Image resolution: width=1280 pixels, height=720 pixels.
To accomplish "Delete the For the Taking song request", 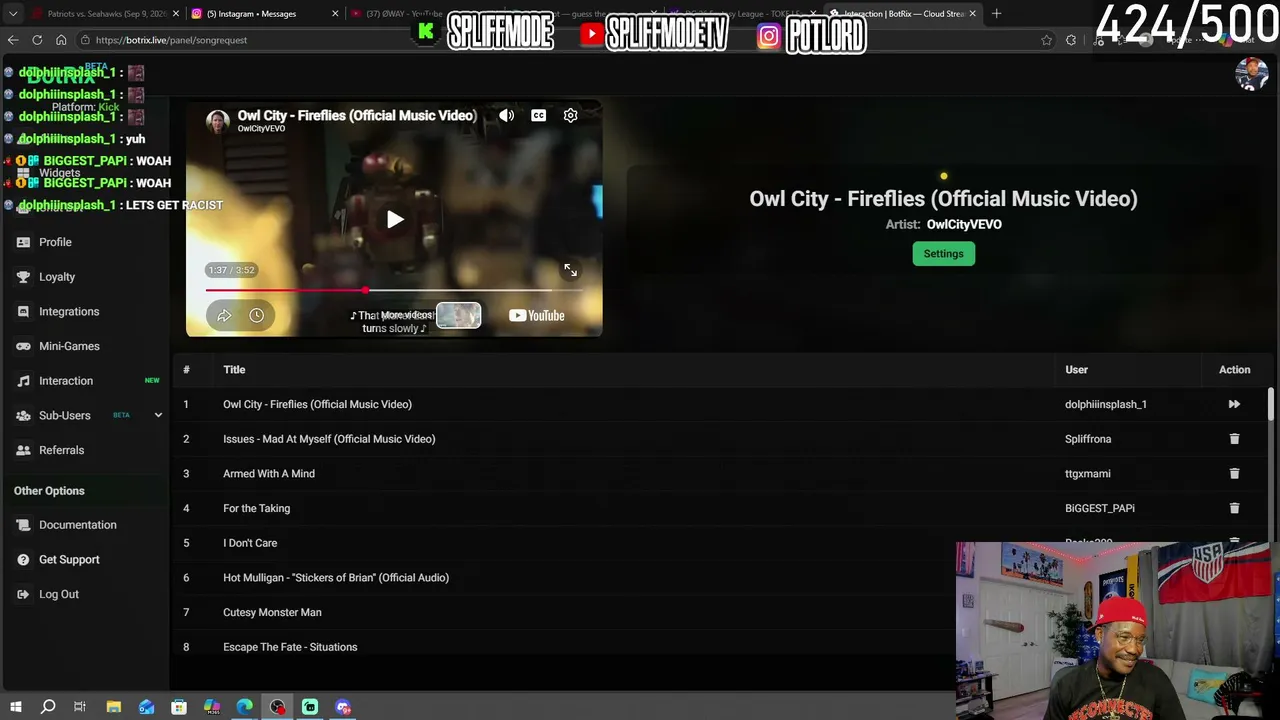I will tap(1234, 508).
